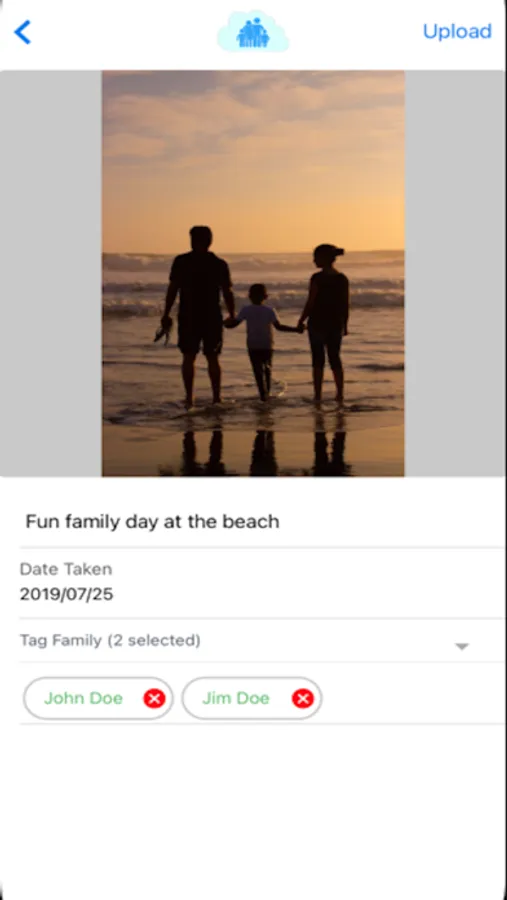Click the Date Taken label
Viewport: 507px width, 900px height.
point(65,569)
